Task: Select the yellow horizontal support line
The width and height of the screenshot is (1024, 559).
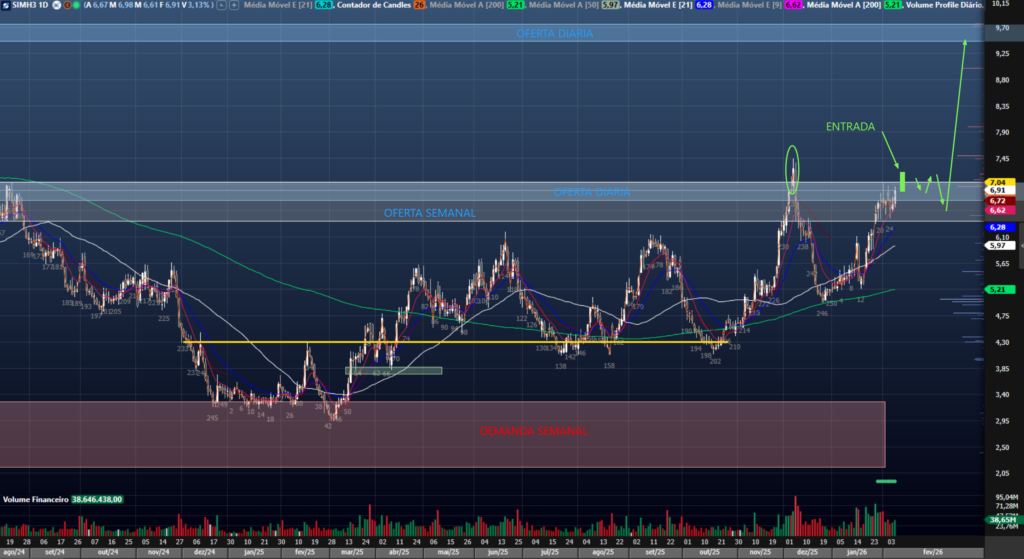Action: pos(300,343)
